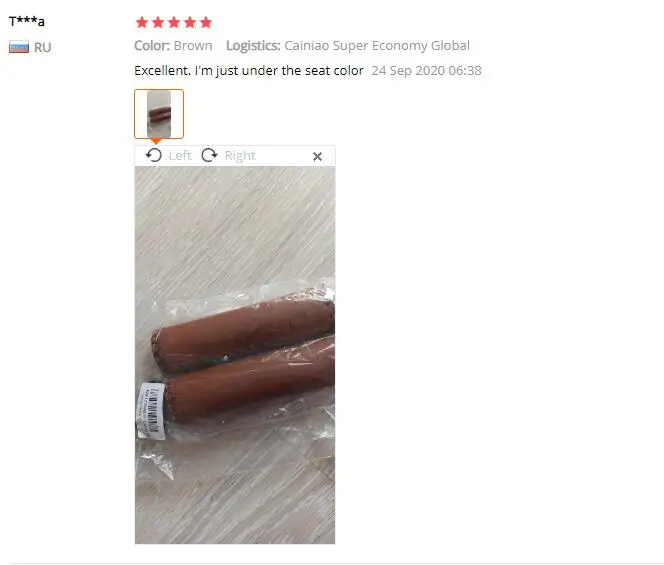664x565 pixels.
Task: Click the rotate right arrow icon
Action: [209, 155]
